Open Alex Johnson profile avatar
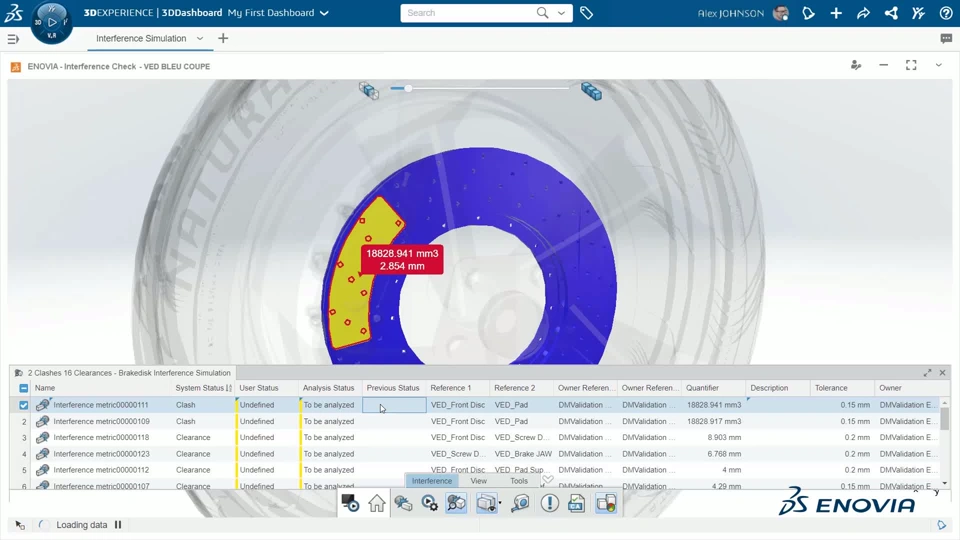 click(781, 13)
